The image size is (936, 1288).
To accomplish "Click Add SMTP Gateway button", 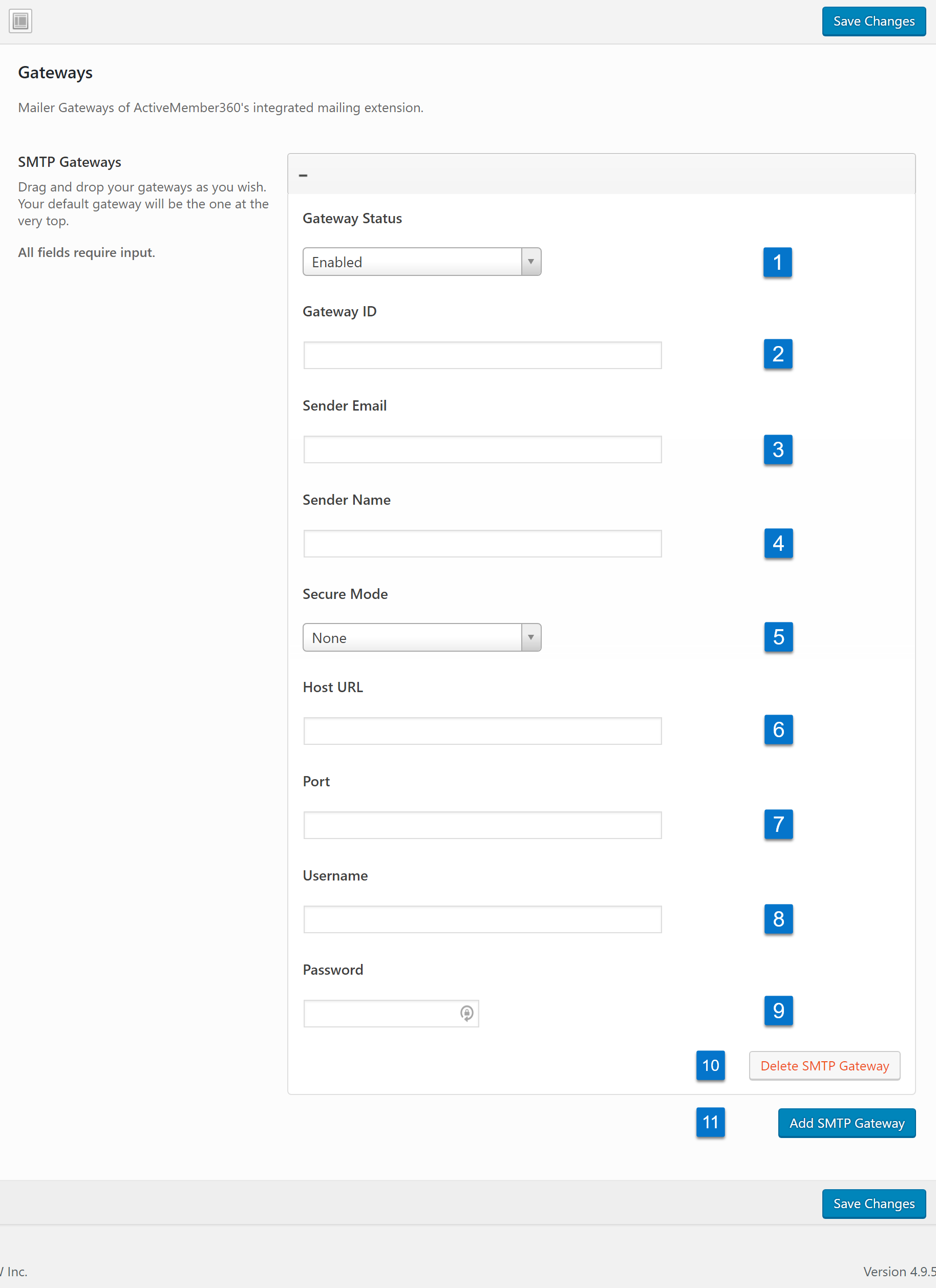I will [x=846, y=1123].
